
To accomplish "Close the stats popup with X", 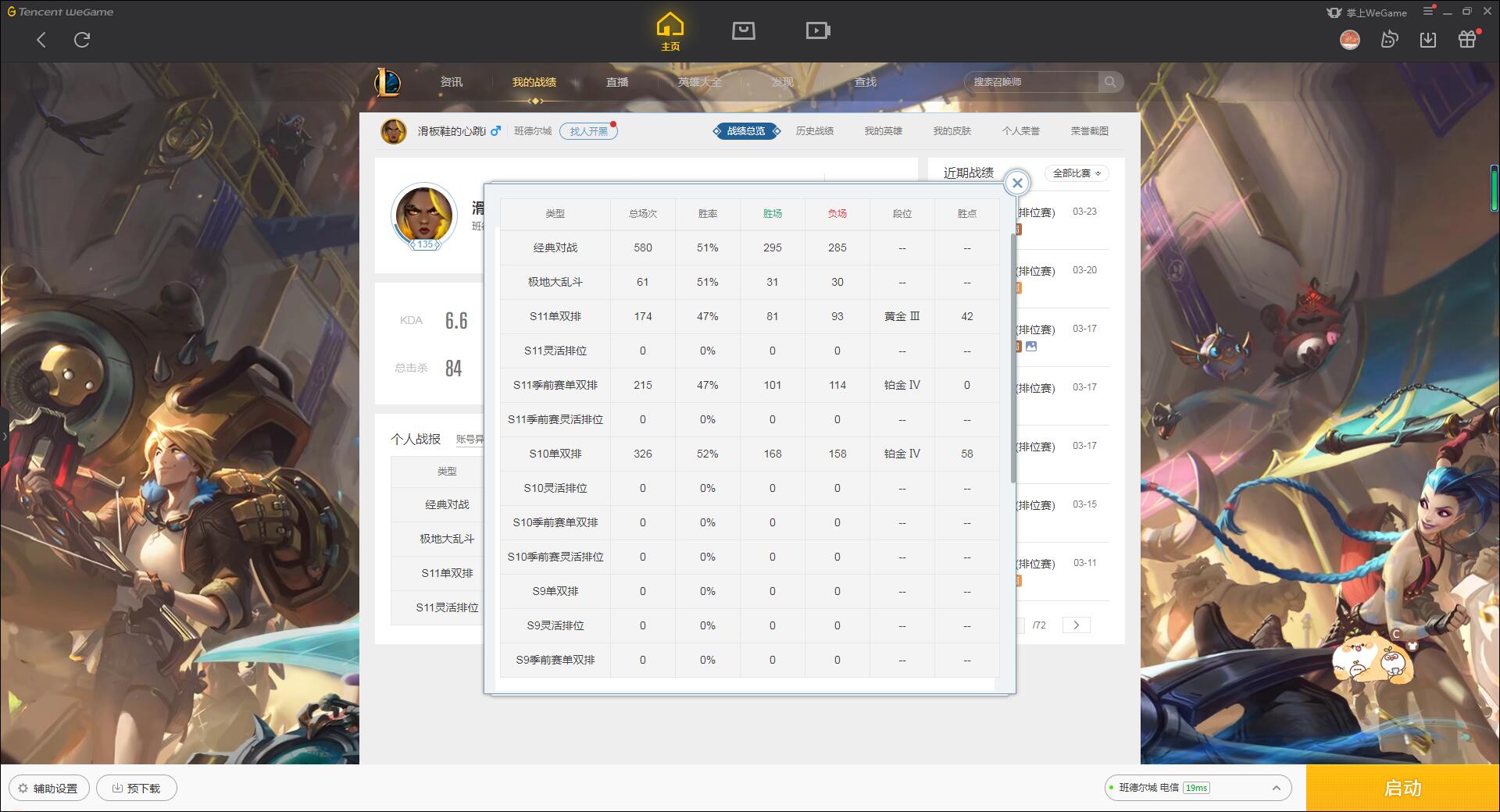I will pos(1017,183).
